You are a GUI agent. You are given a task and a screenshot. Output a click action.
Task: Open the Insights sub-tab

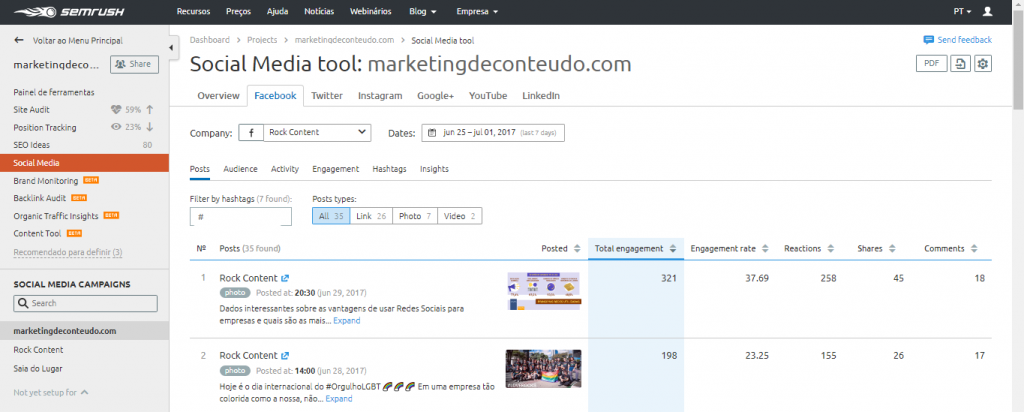click(x=434, y=169)
